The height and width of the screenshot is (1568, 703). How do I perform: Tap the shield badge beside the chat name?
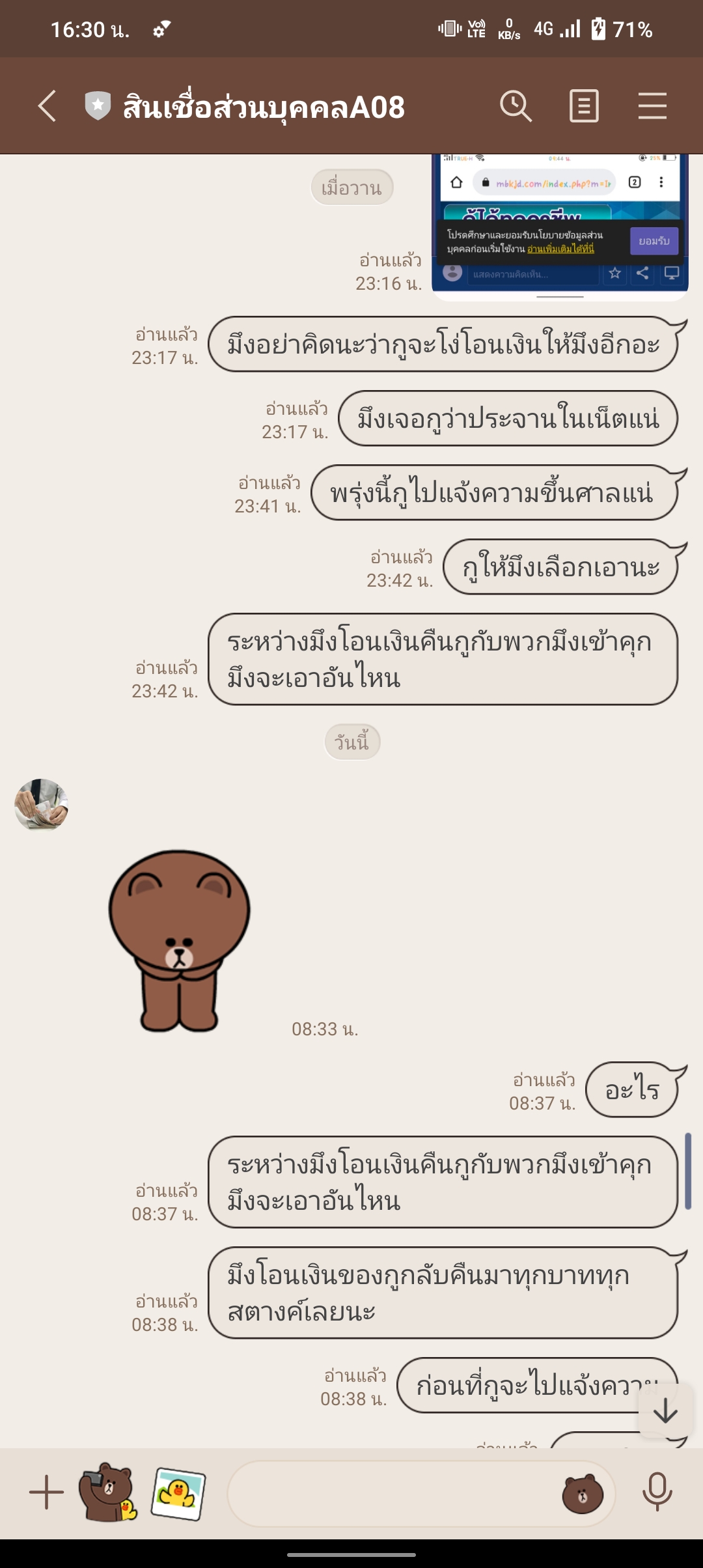[x=98, y=106]
